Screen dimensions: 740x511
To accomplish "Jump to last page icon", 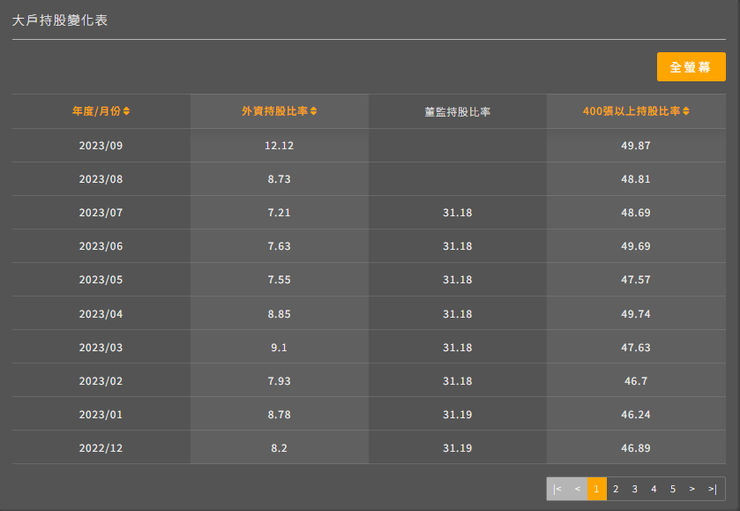I will pos(712,489).
